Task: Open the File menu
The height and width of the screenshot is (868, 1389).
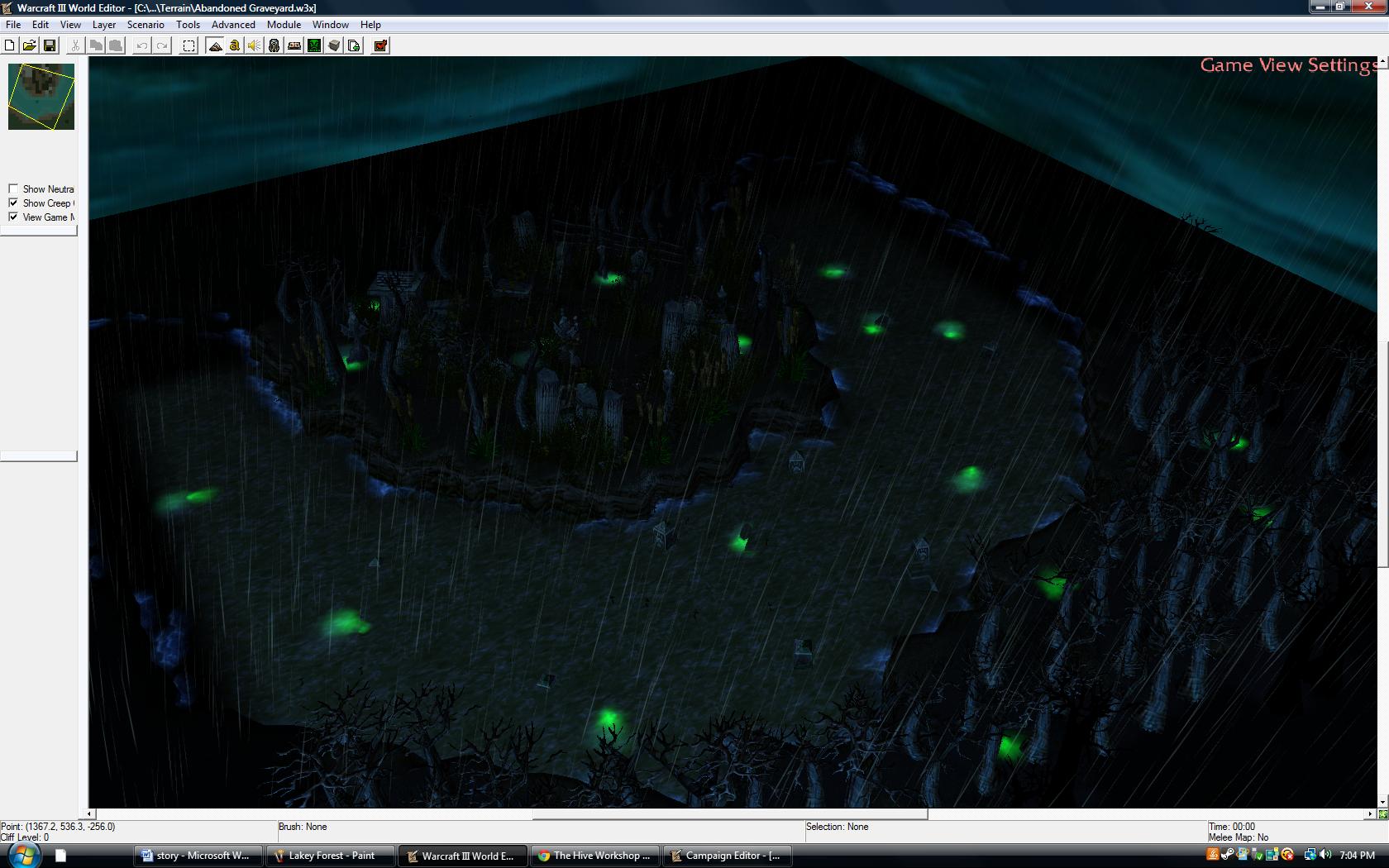Action: [x=13, y=25]
